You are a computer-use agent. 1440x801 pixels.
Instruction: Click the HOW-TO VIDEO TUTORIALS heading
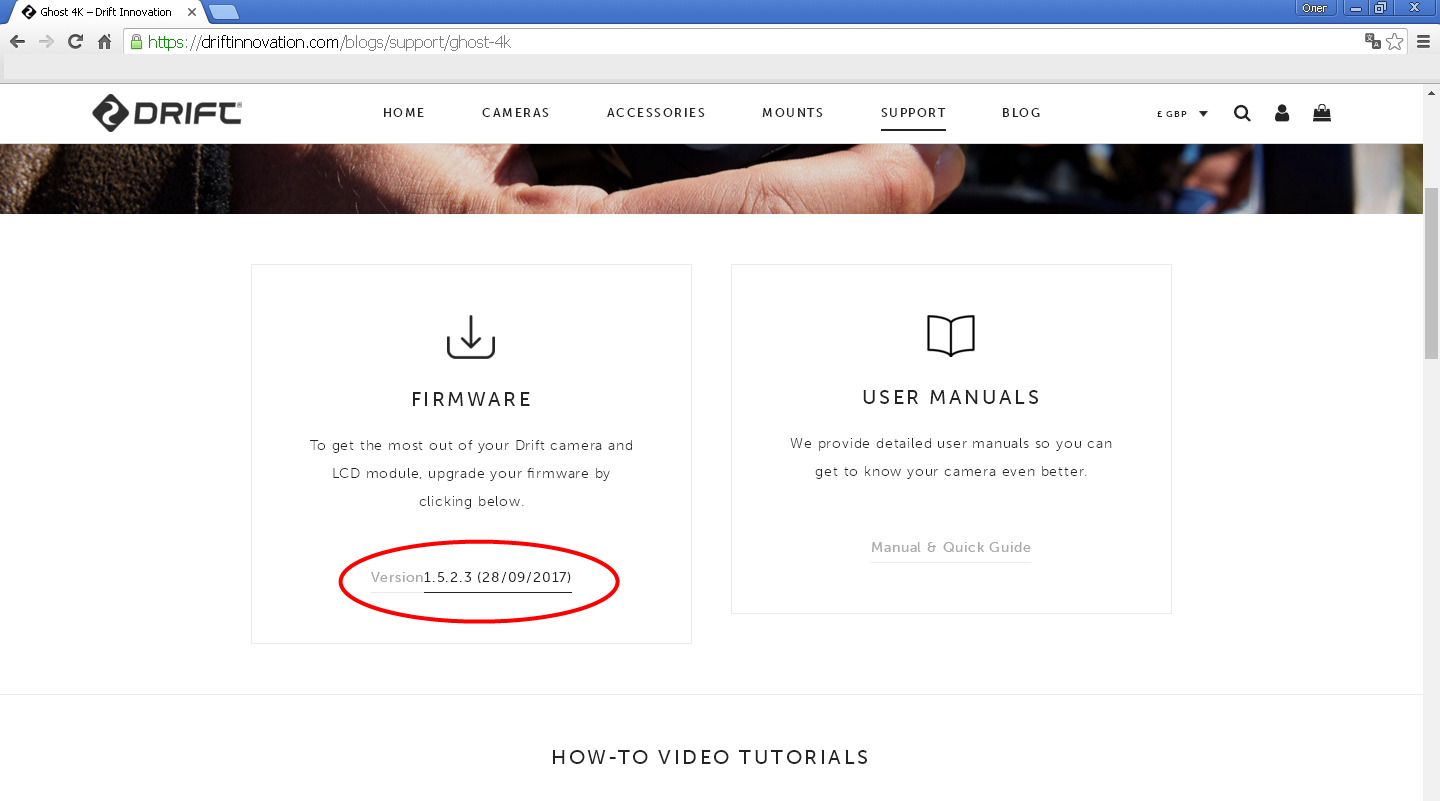pyautogui.click(x=711, y=757)
